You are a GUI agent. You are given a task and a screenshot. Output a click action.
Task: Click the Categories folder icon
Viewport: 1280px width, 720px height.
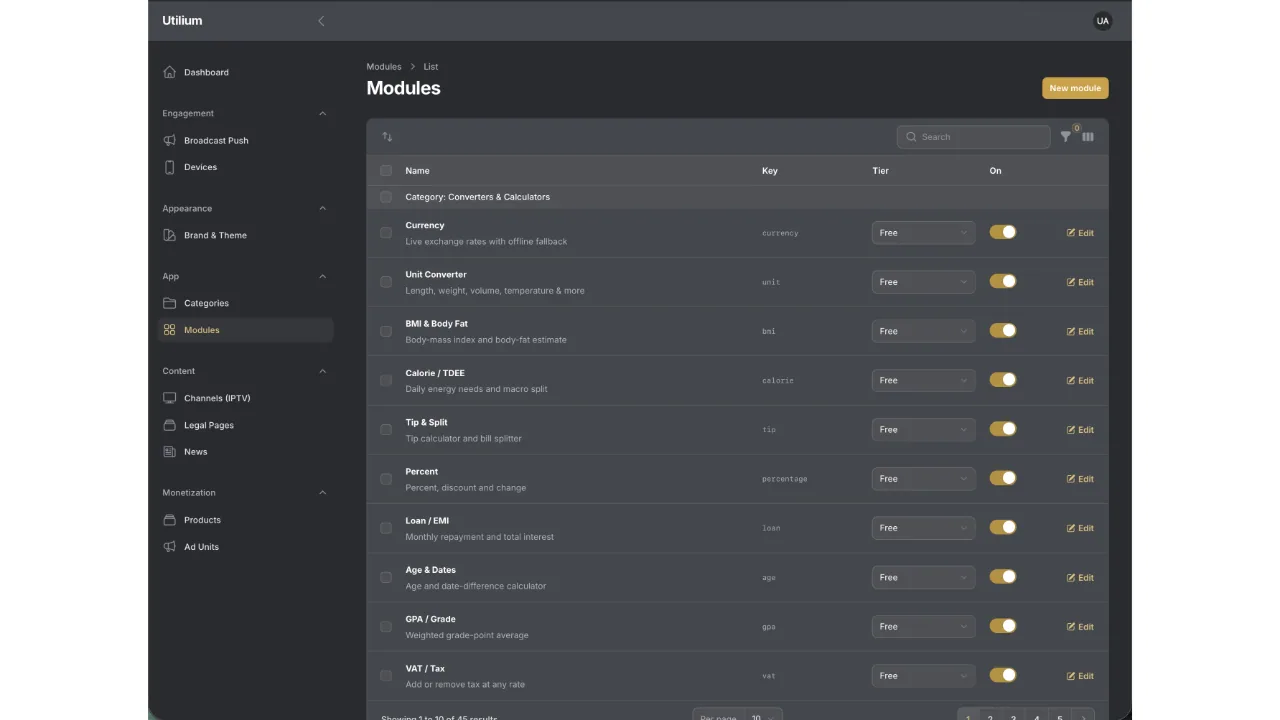(x=169, y=303)
